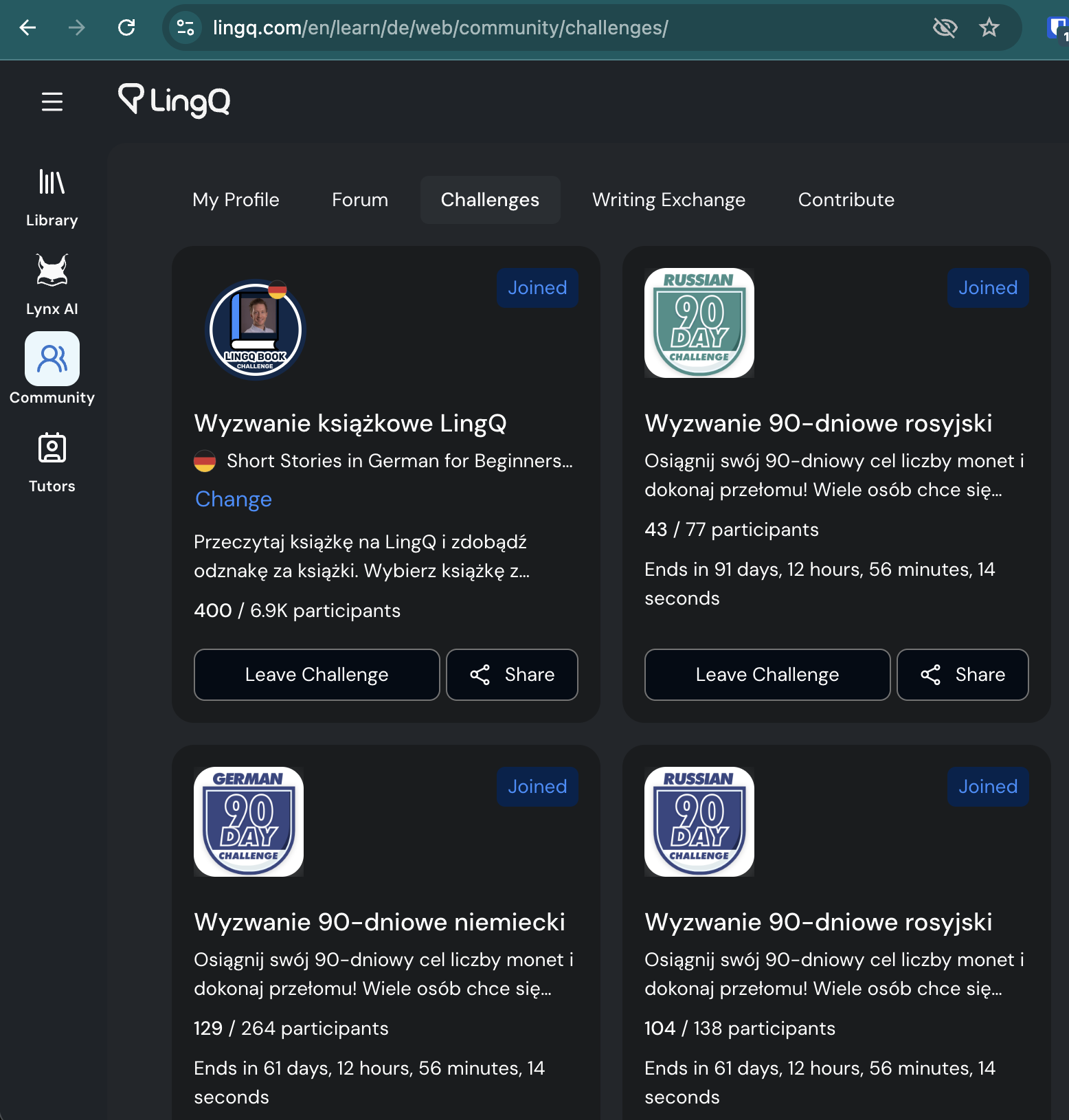
Task: Select the Community sidebar icon
Action: tap(52, 359)
